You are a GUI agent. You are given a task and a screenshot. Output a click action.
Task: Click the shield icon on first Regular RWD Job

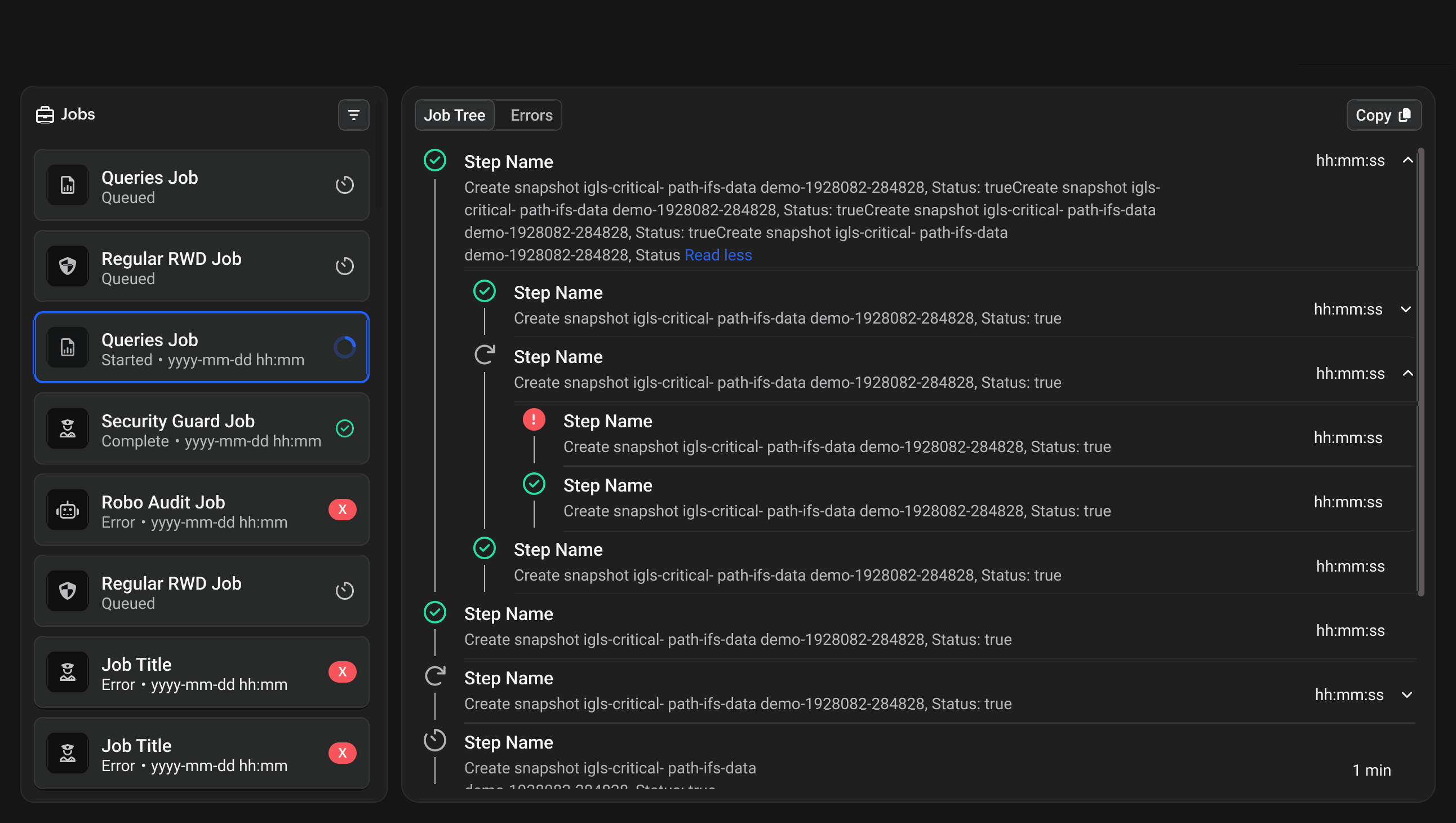pyautogui.click(x=67, y=266)
